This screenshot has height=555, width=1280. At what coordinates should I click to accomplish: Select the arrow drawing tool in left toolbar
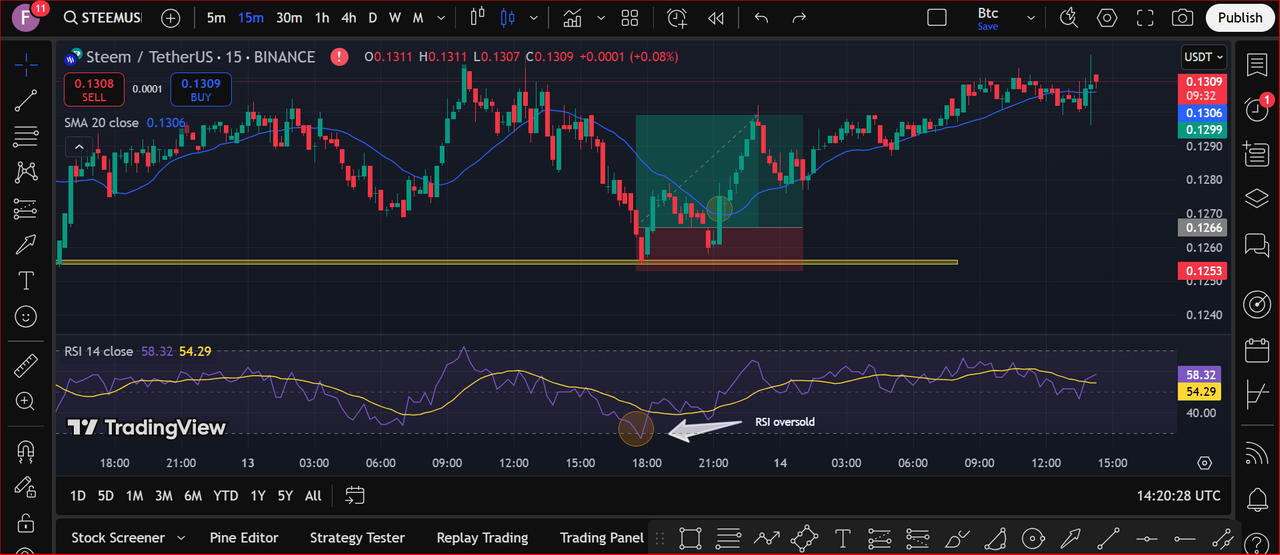[26, 244]
